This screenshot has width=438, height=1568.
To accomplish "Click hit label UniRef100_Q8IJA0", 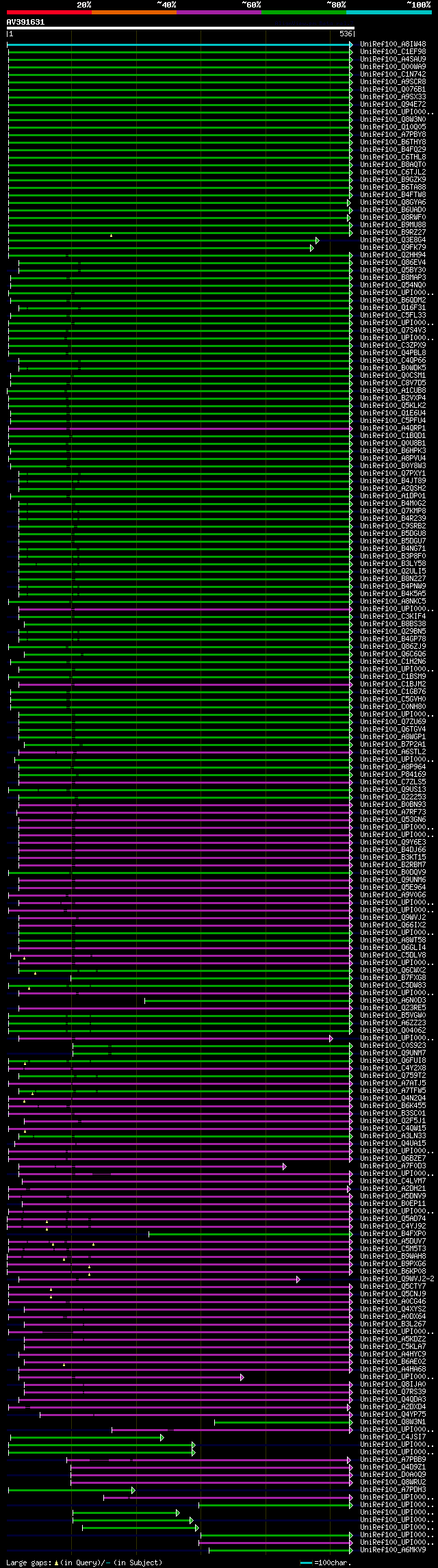I will 393,1385.
